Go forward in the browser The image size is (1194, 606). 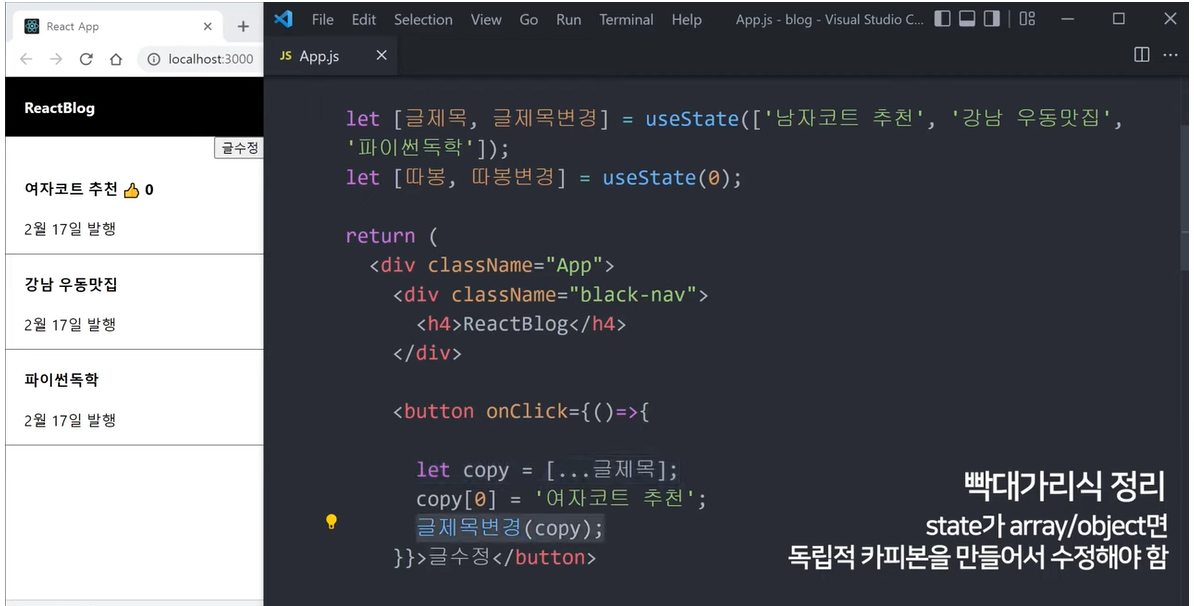[x=56, y=59]
